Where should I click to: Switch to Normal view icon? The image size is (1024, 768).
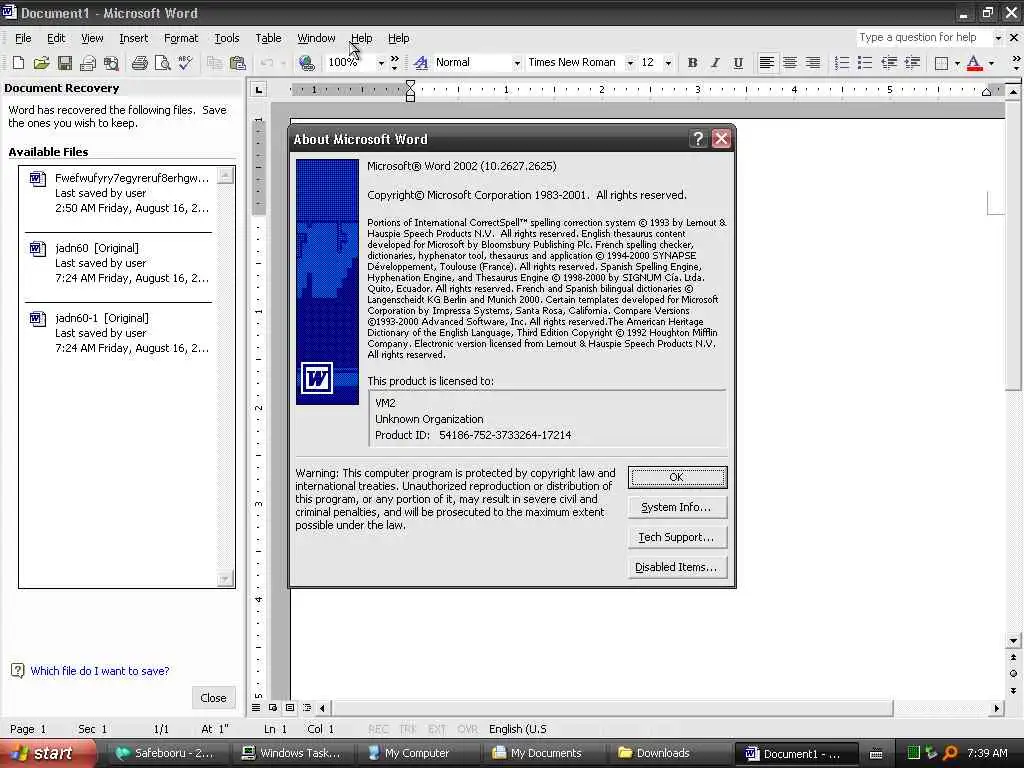click(x=256, y=707)
